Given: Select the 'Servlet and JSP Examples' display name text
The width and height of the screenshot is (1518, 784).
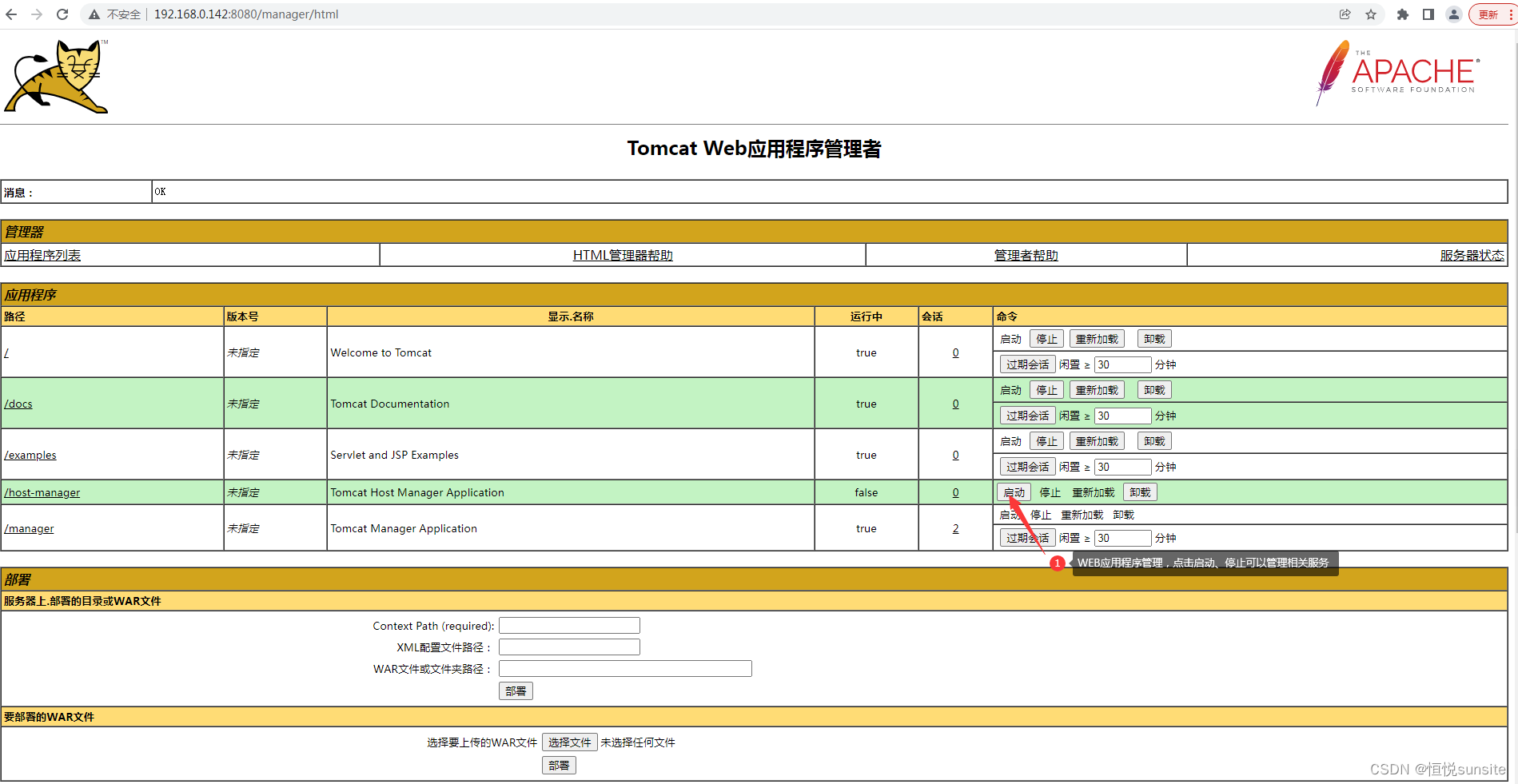Looking at the screenshot, I should (x=394, y=455).
